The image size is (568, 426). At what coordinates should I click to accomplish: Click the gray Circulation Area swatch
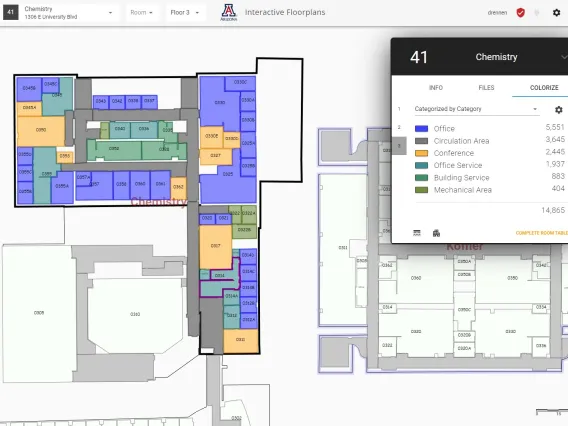(x=421, y=141)
